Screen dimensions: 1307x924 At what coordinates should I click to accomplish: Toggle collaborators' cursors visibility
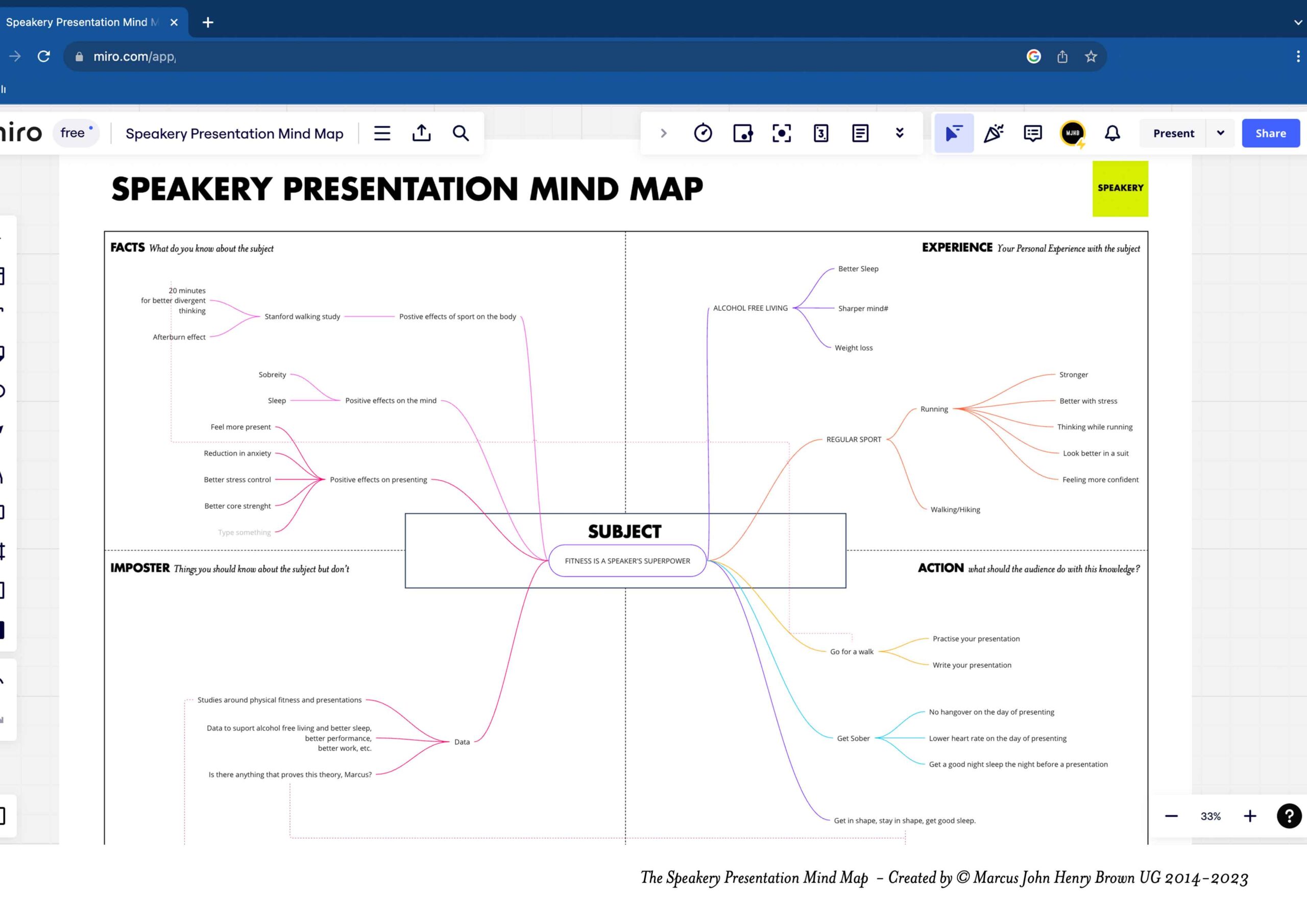pyautogui.click(x=954, y=133)
